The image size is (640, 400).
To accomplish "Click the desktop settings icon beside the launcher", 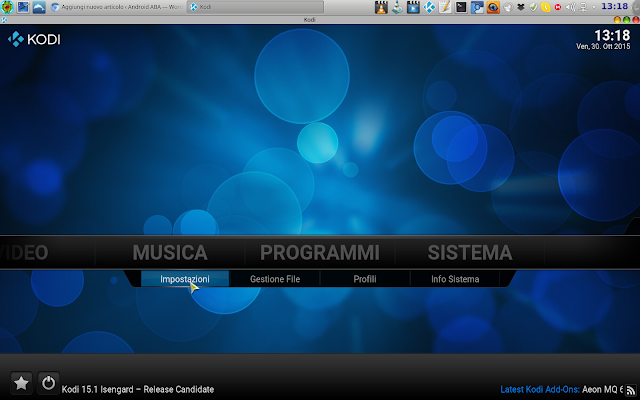I will pos(23,7).
